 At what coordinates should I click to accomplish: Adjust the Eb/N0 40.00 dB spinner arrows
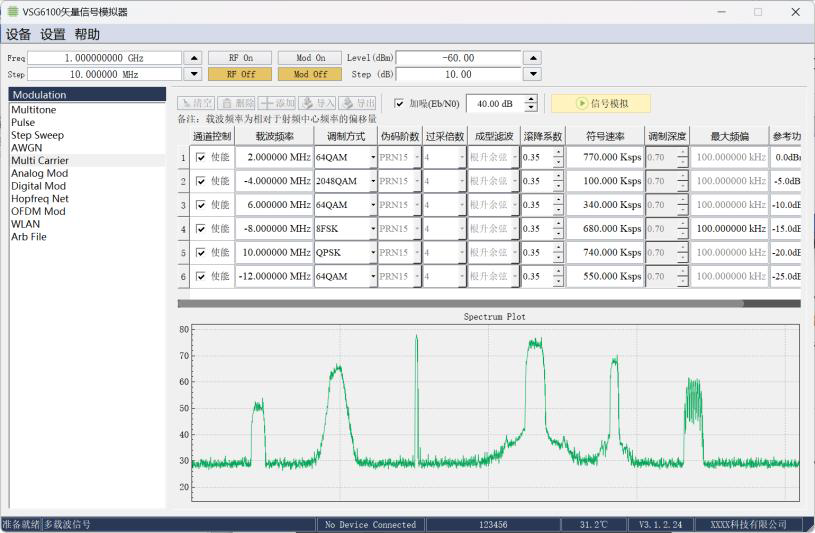531,103
